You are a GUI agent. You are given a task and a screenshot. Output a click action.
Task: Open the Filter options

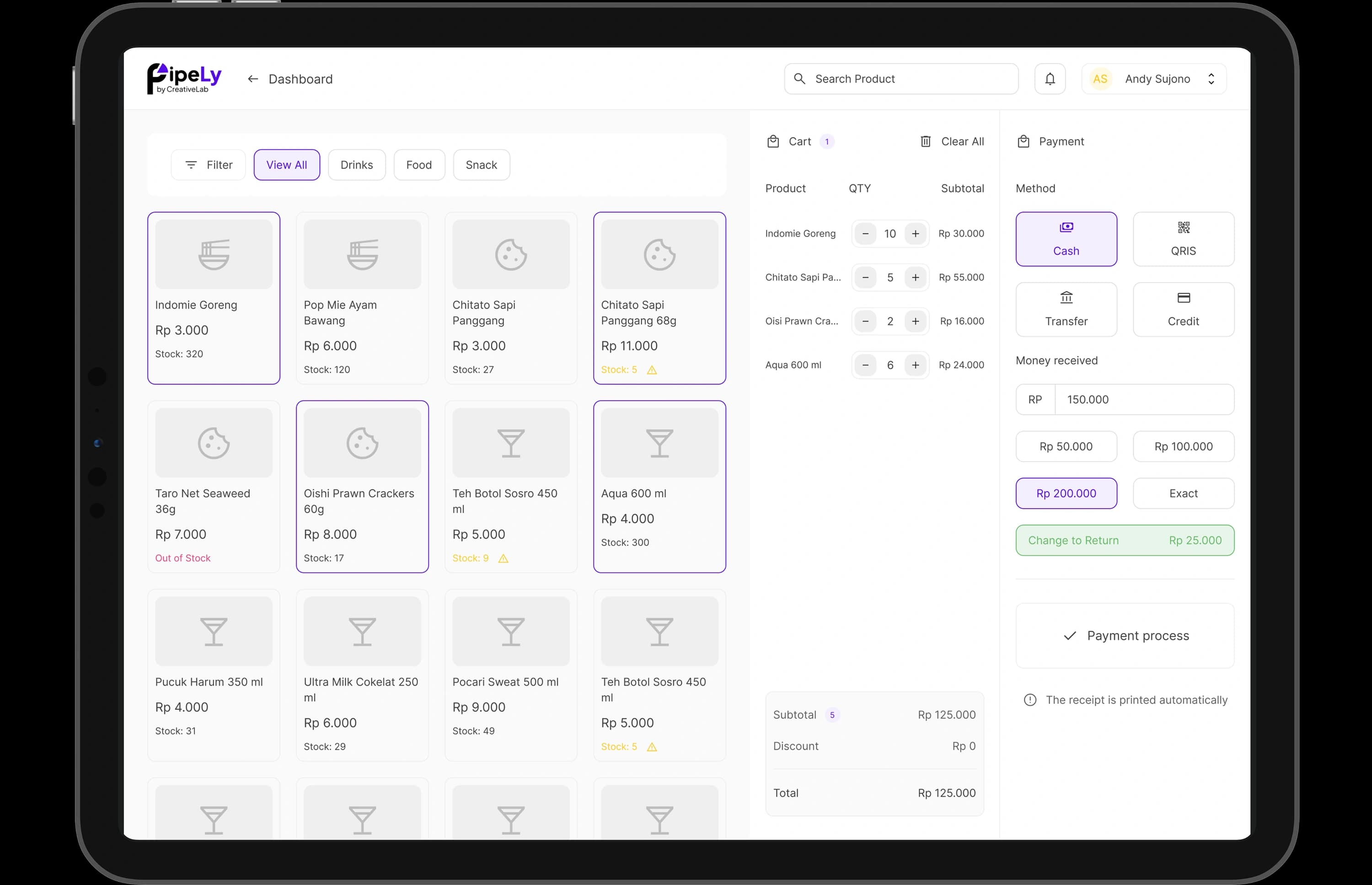tap(208, 165)
